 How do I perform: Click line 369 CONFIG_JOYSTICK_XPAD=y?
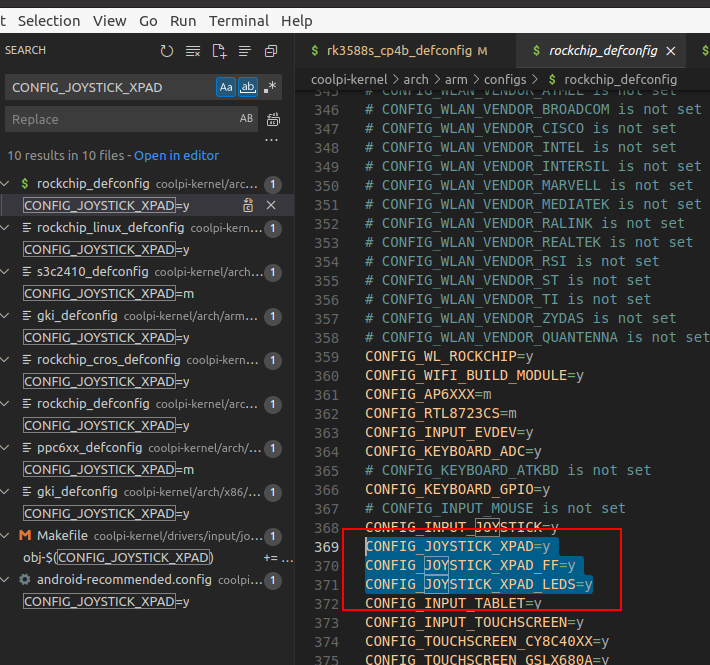point(458,546)
